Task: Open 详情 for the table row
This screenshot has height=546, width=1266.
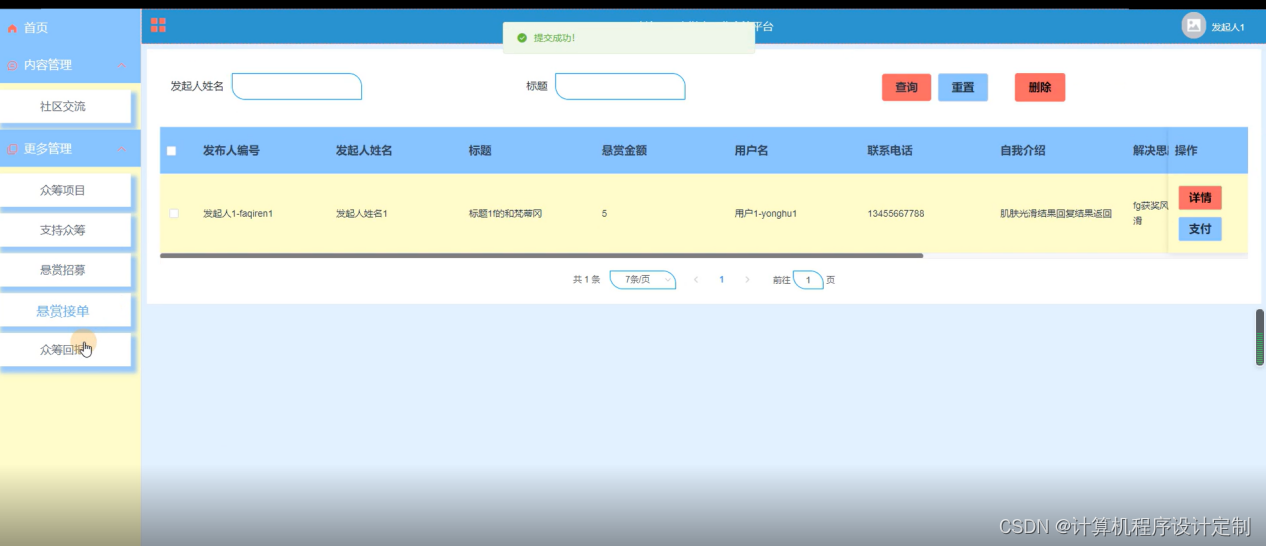Action: [x=1200, y=198]
